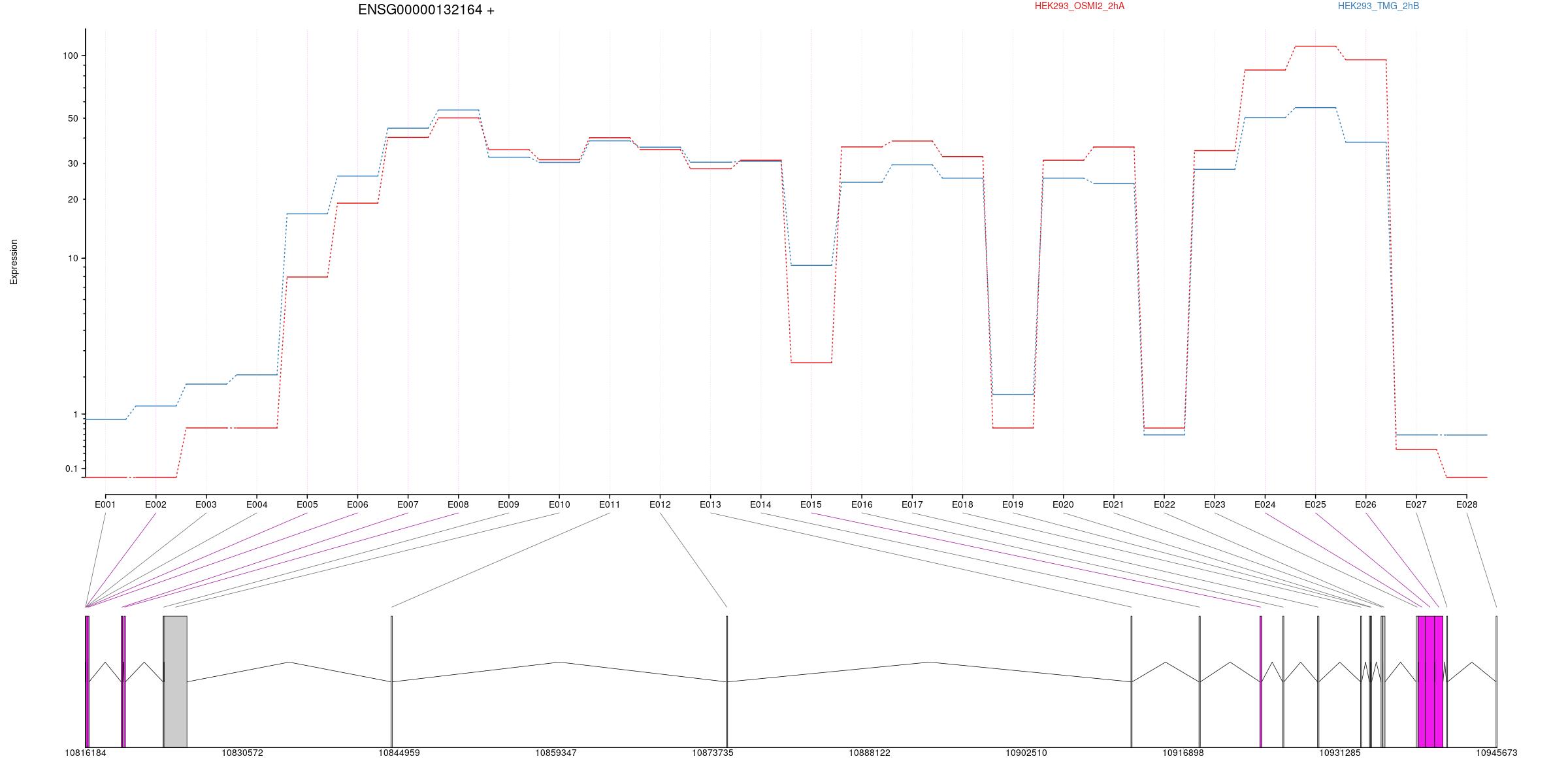
Task: Click the blue expression segment above E019
Action: (1013, 395)
